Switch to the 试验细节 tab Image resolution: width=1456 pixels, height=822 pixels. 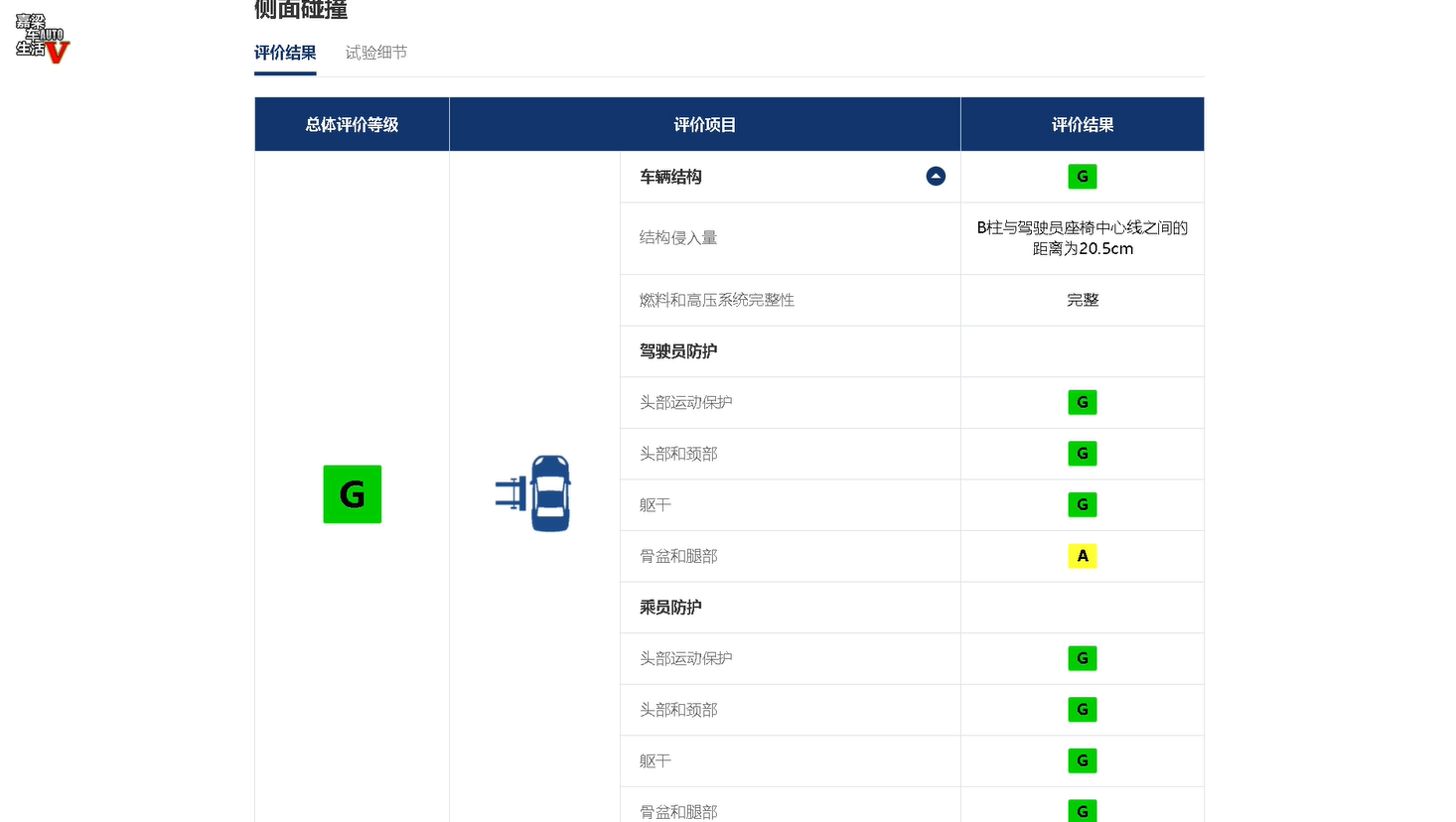coord(376,53)
